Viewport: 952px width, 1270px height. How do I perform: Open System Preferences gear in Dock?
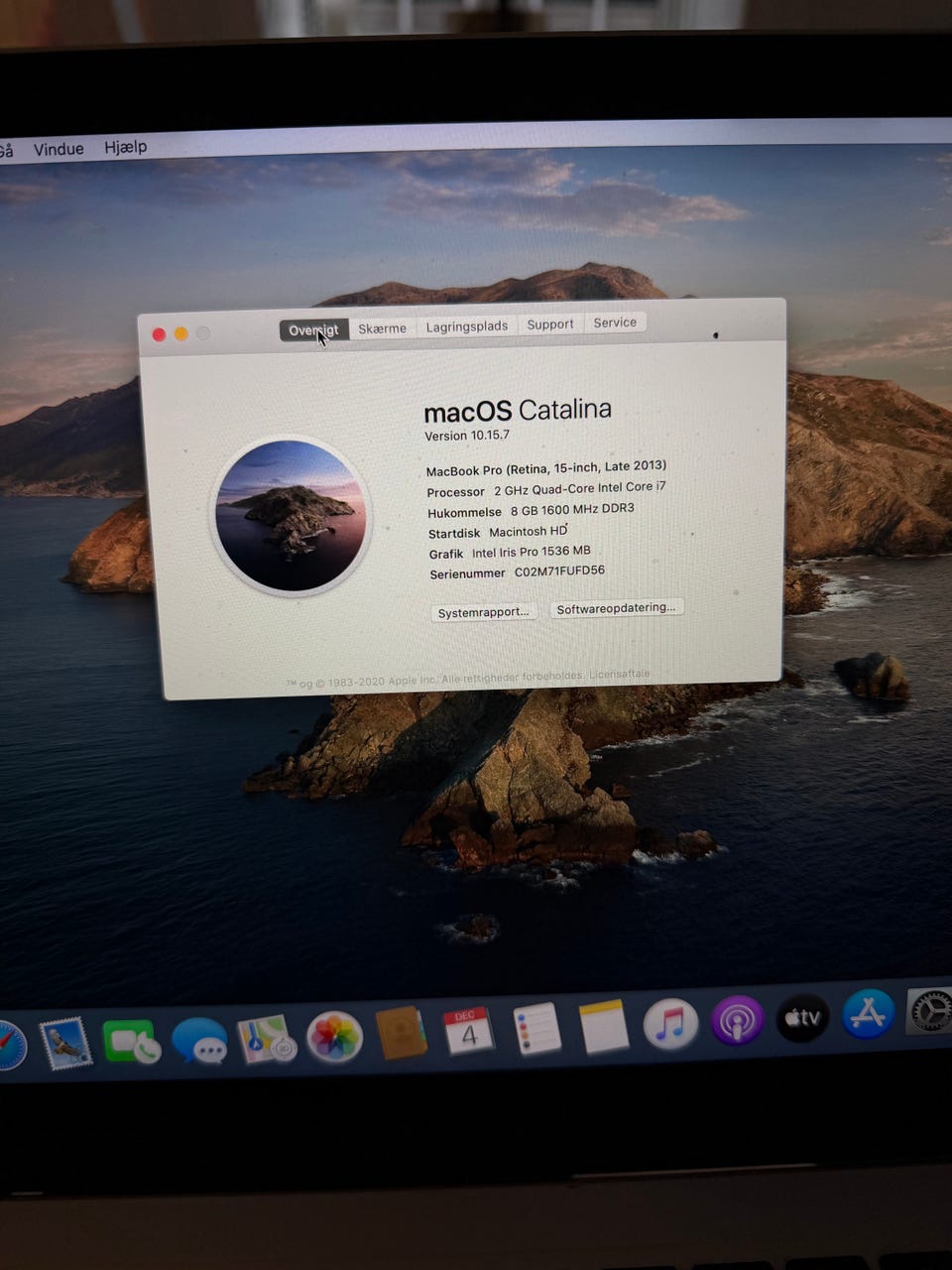[930, 1012]
